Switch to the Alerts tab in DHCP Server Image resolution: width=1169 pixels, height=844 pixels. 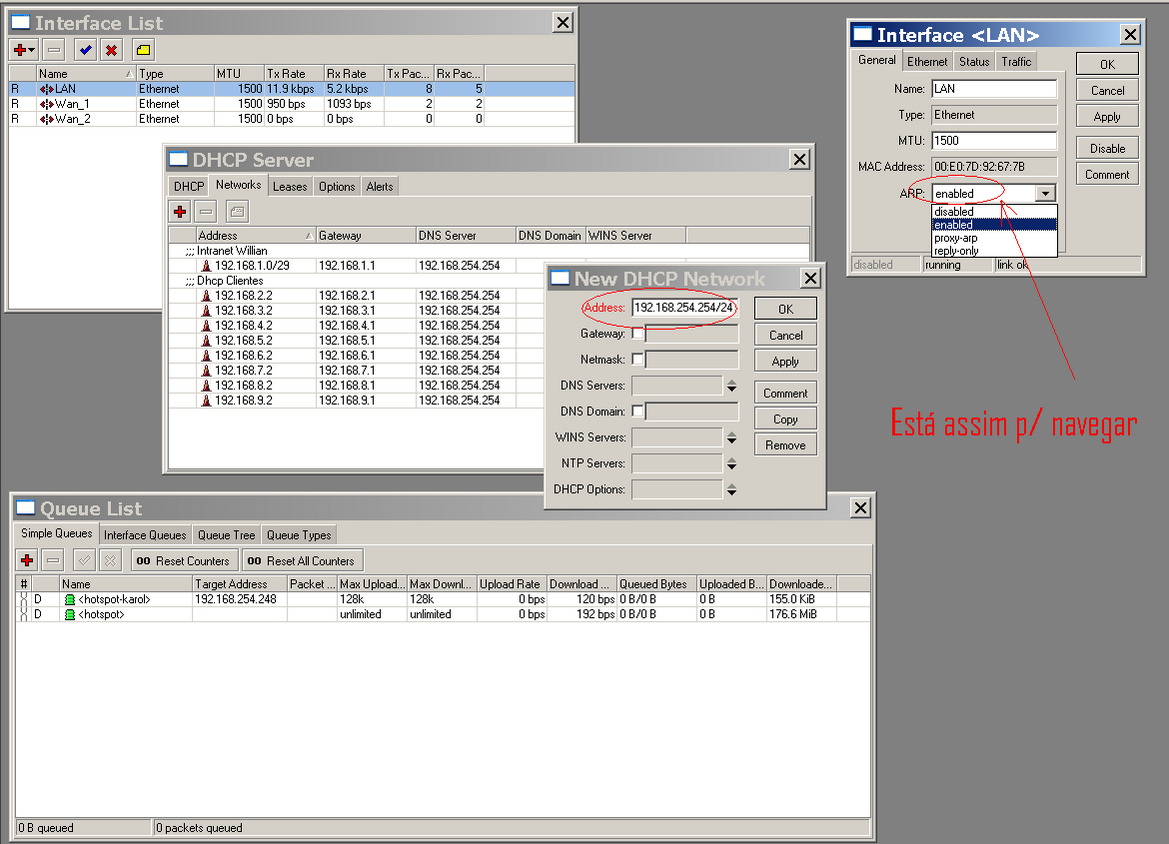379,186
